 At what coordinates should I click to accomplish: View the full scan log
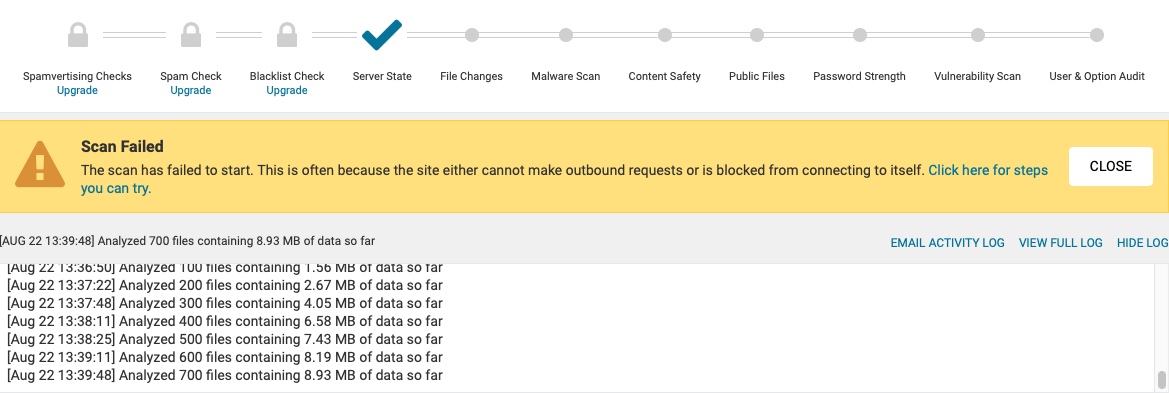point(1061,243)
